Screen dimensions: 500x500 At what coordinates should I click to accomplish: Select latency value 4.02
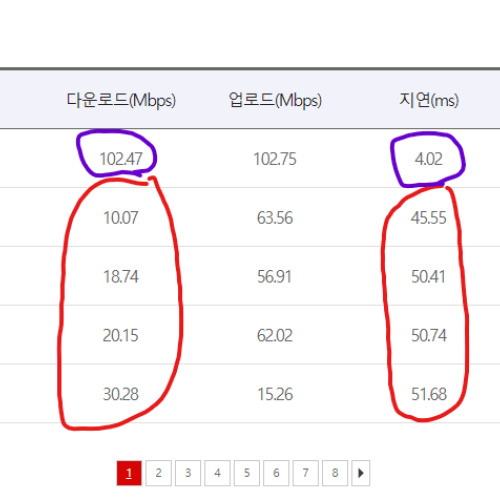(x=429, y=159)
